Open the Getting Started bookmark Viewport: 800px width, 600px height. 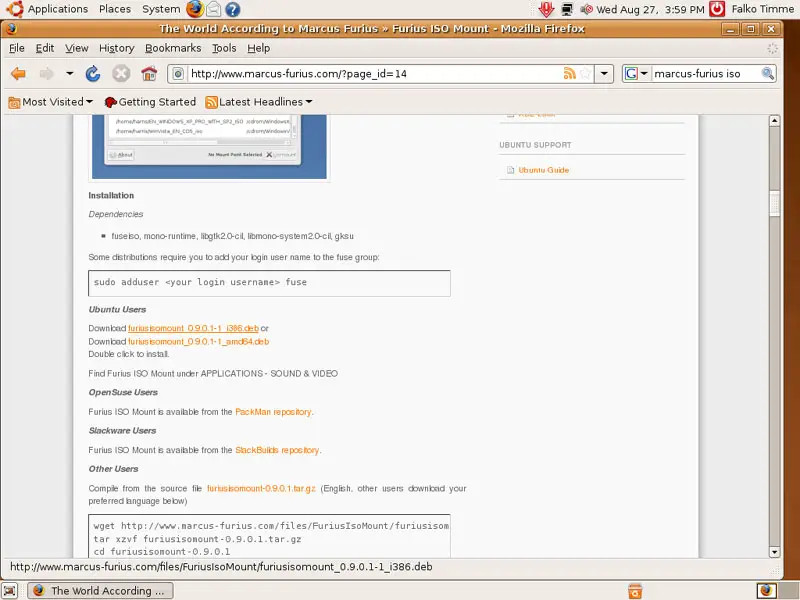[x=150, y=102]
